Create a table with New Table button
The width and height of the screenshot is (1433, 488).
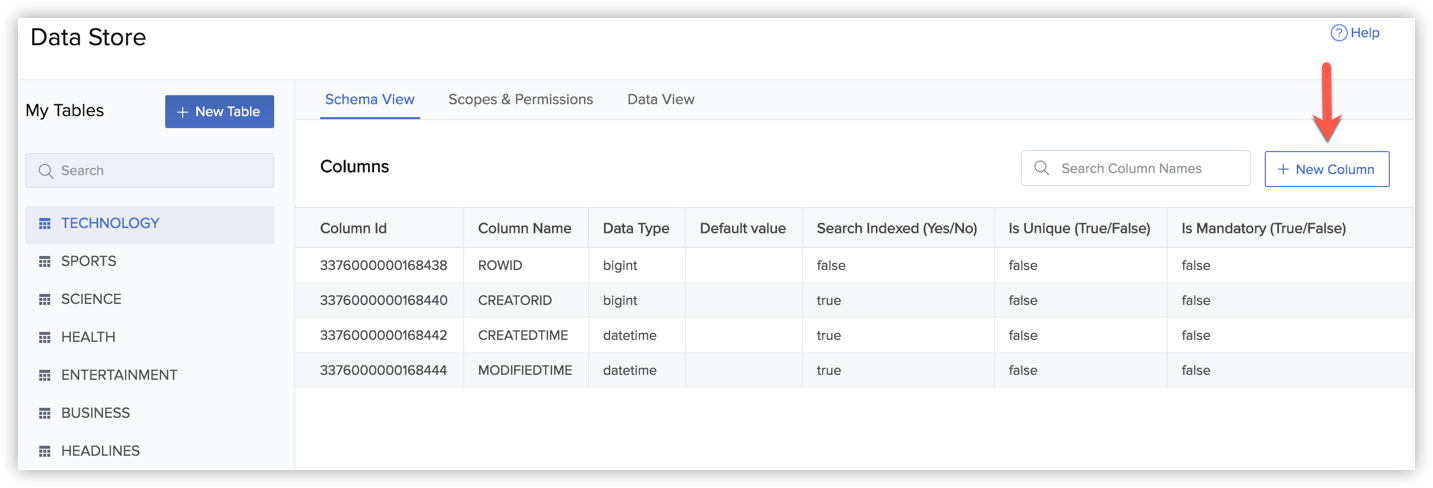coord(219,112)
